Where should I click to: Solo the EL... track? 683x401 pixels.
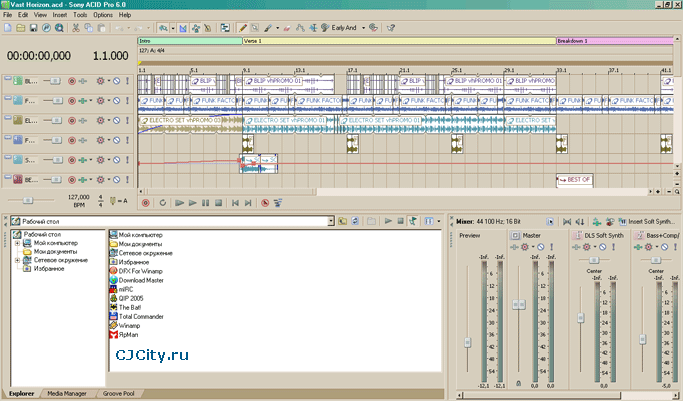[128, 121]
